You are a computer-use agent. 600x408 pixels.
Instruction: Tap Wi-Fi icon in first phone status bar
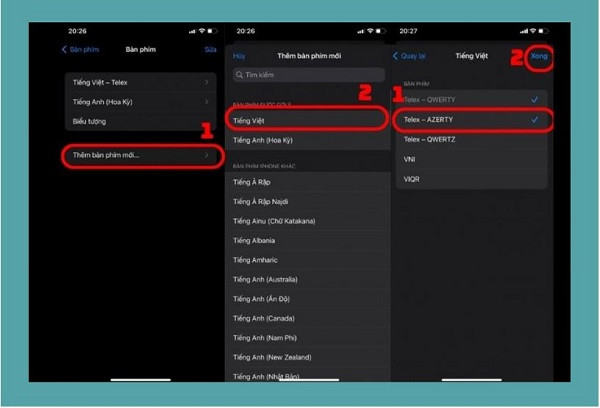[202, 31]
